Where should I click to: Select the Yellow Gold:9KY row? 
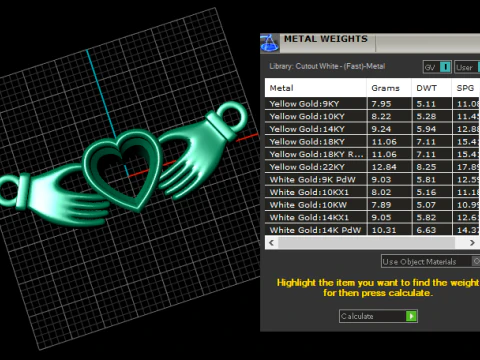coord(372,104)
